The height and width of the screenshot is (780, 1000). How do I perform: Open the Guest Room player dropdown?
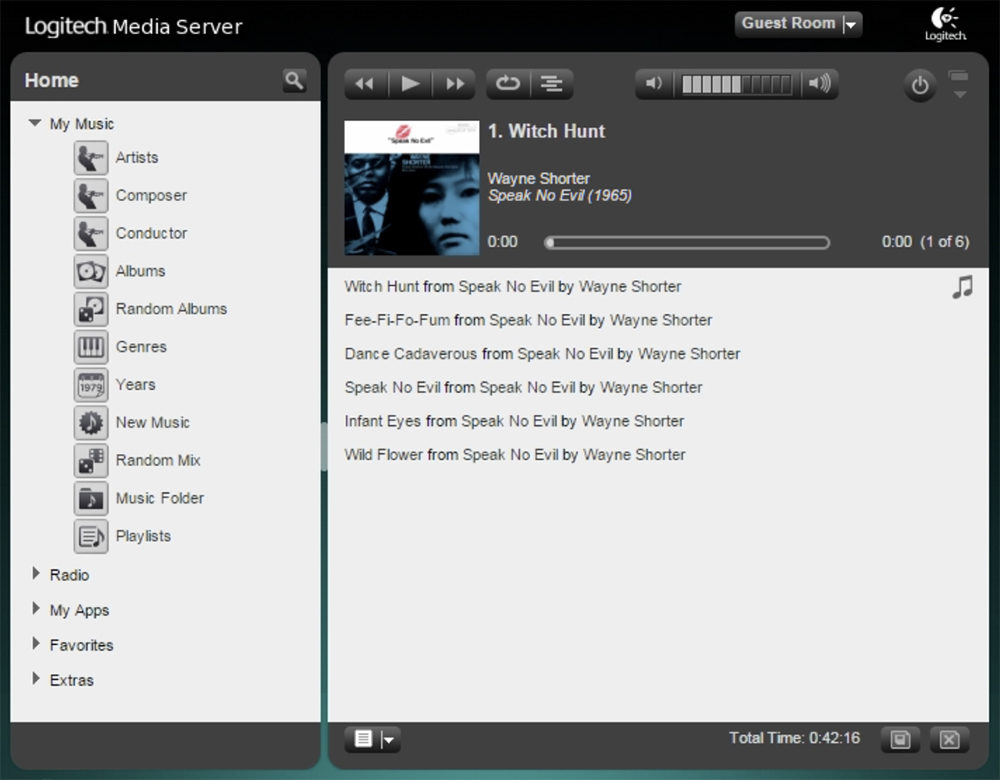(798, 24)
